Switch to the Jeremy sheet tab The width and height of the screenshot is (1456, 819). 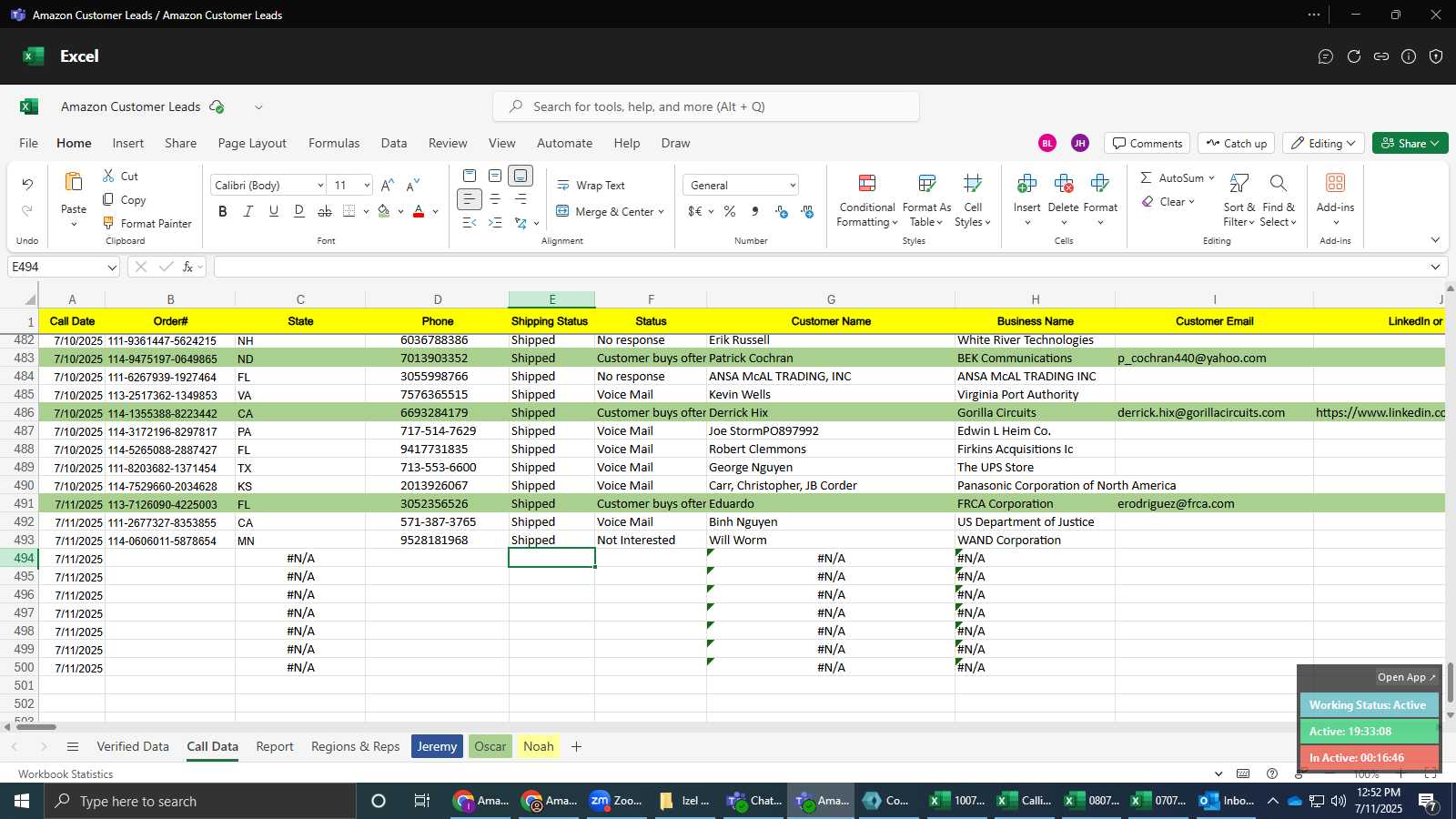pyautogui.click(x=438, y=746)
